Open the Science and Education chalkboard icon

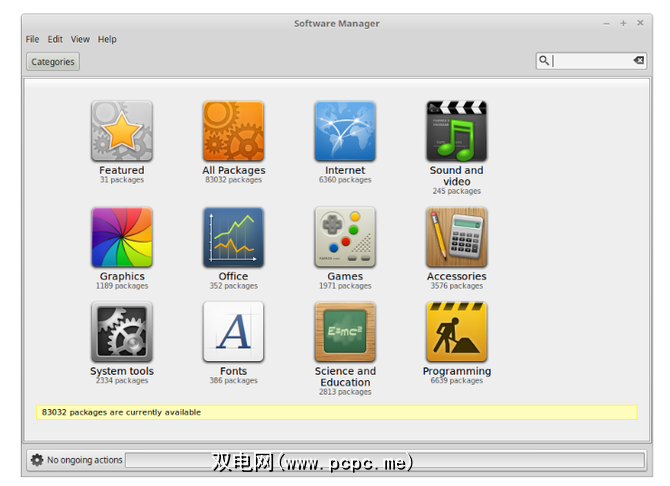345,332
